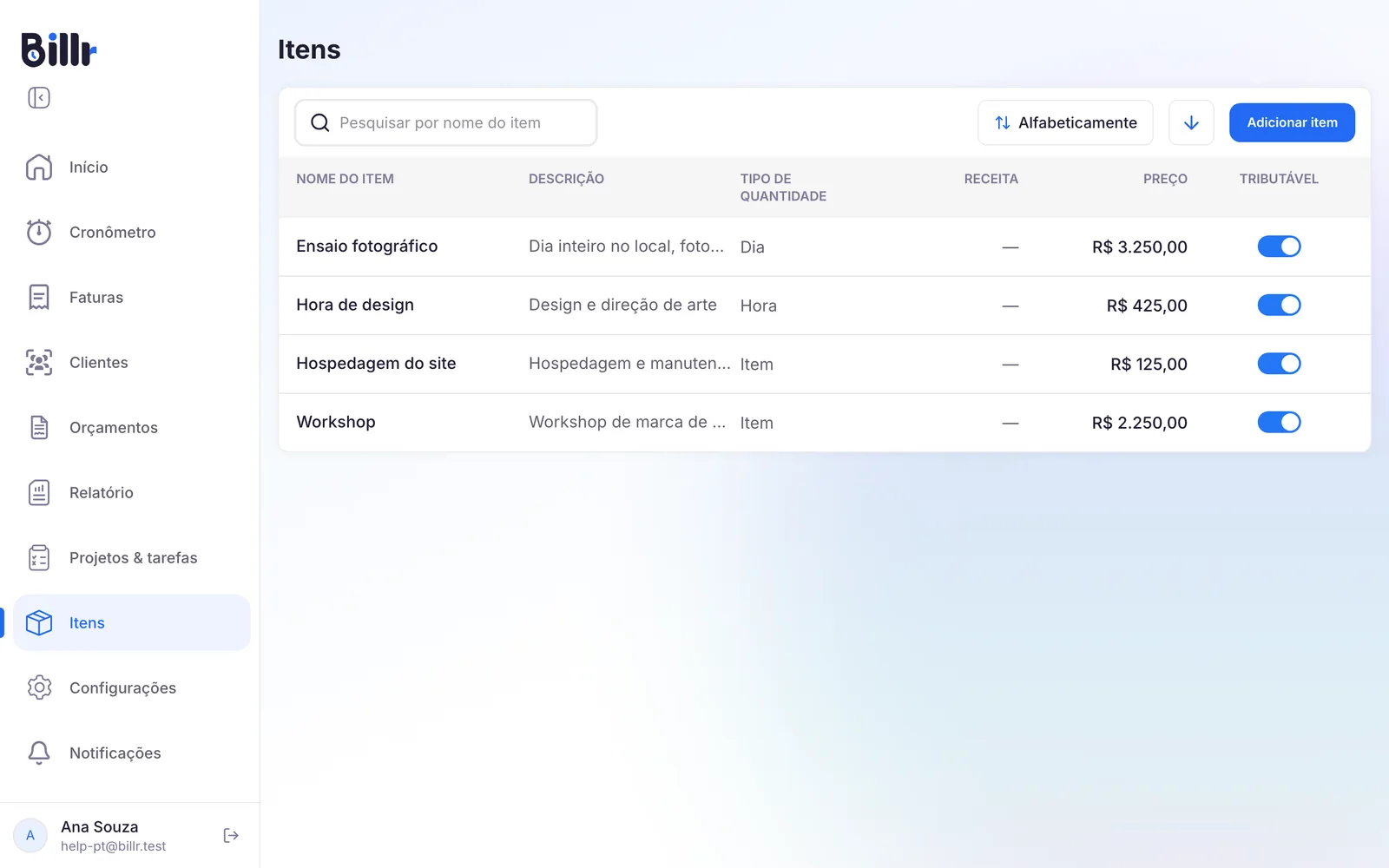
Task: Toggle tributável for Ensaio fotográfico
Action: coord(1279,247)
